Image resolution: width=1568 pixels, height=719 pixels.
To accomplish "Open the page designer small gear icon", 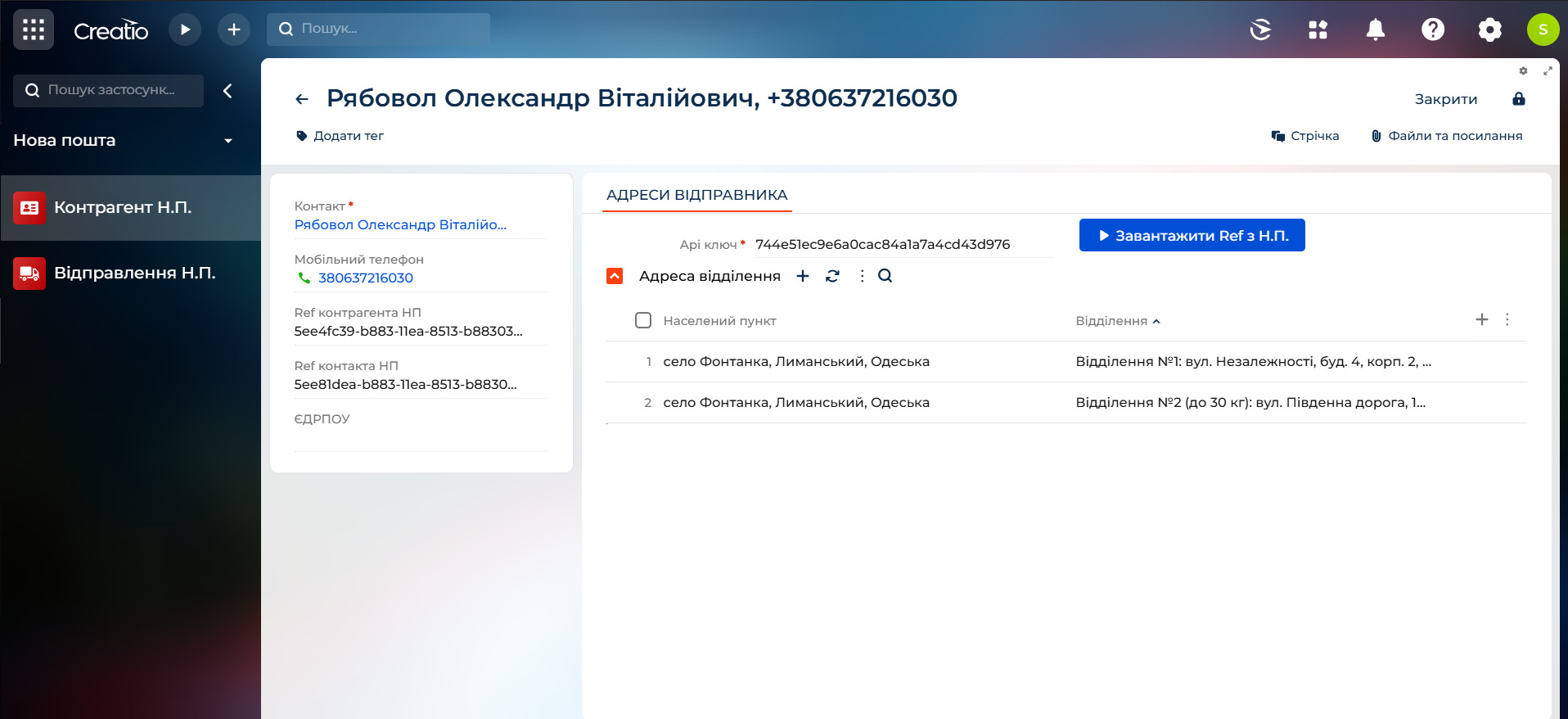I will (1523, 71).
